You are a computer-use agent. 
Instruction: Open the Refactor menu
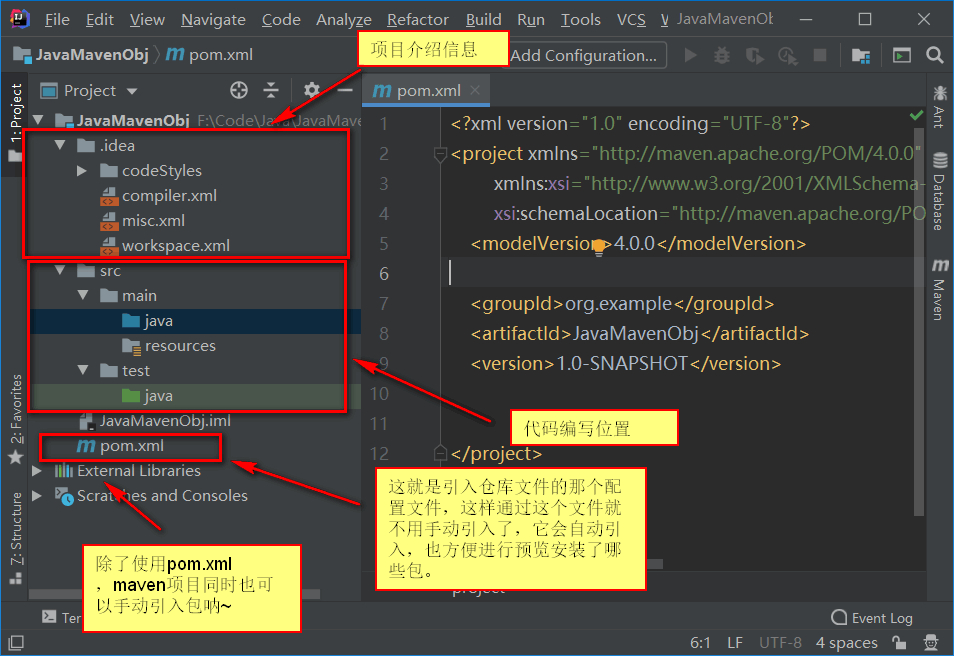click(x=417, y=19)
